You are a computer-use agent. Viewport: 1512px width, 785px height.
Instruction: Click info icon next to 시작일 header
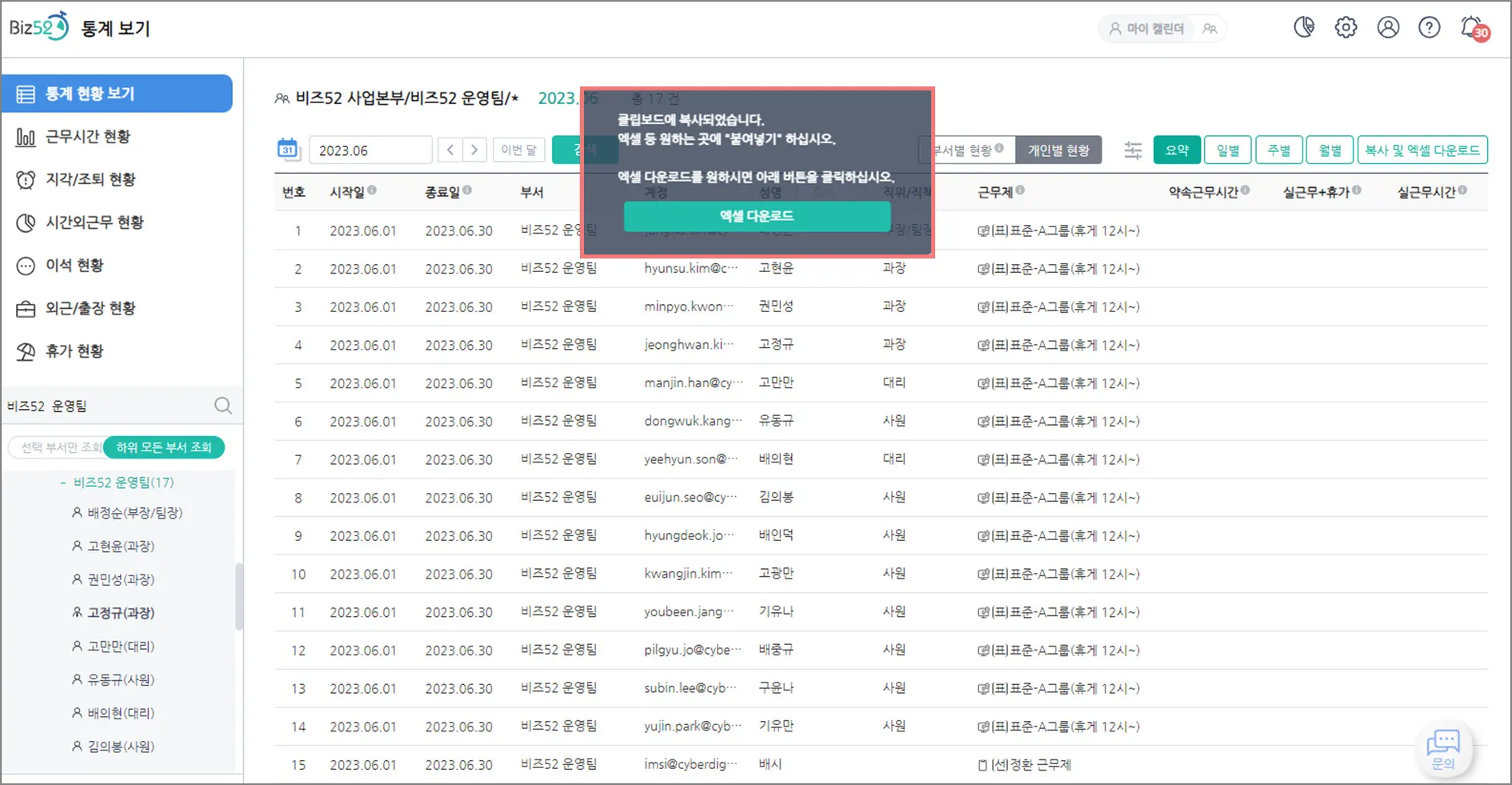[372, 190]
